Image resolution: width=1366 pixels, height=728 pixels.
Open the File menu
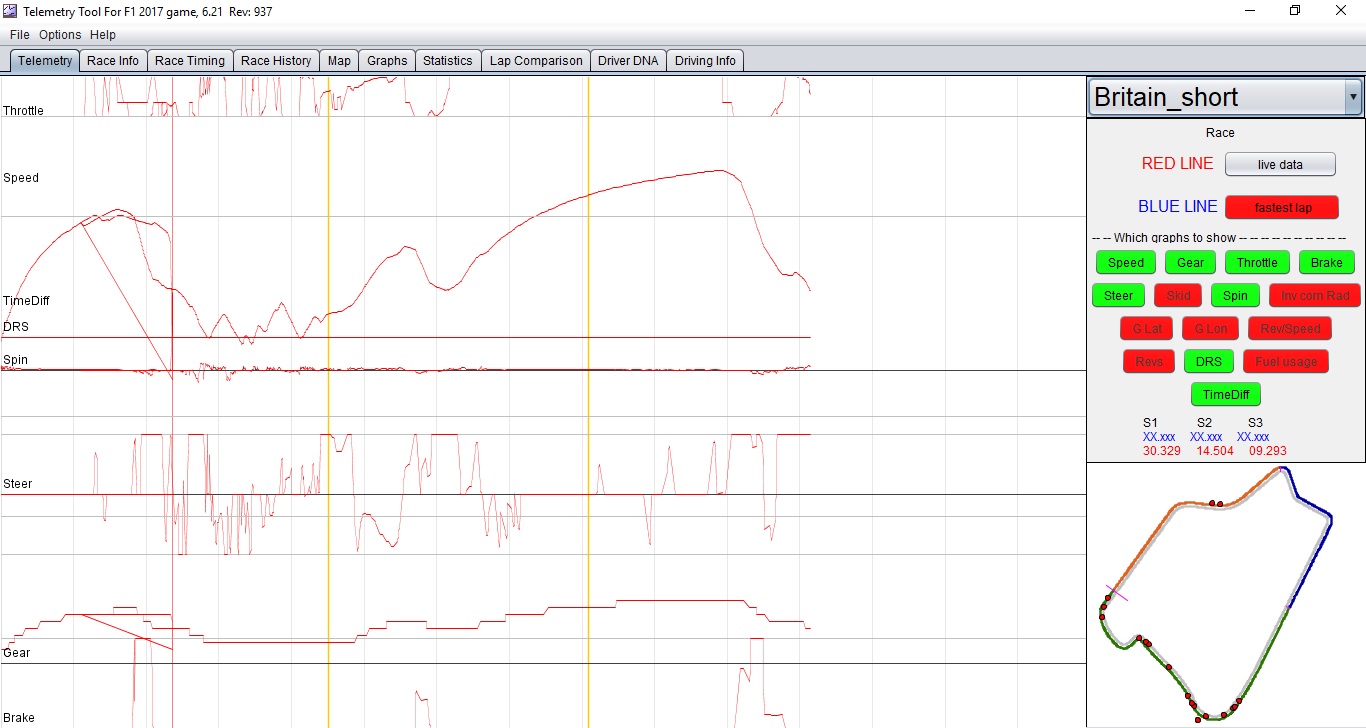(x=19, y=35)
